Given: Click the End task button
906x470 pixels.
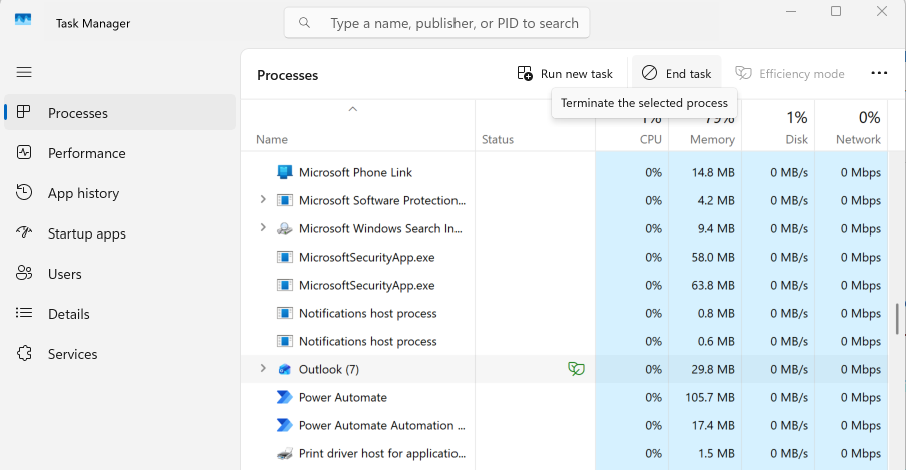Looking at the screenshot, I should (677, 73).
